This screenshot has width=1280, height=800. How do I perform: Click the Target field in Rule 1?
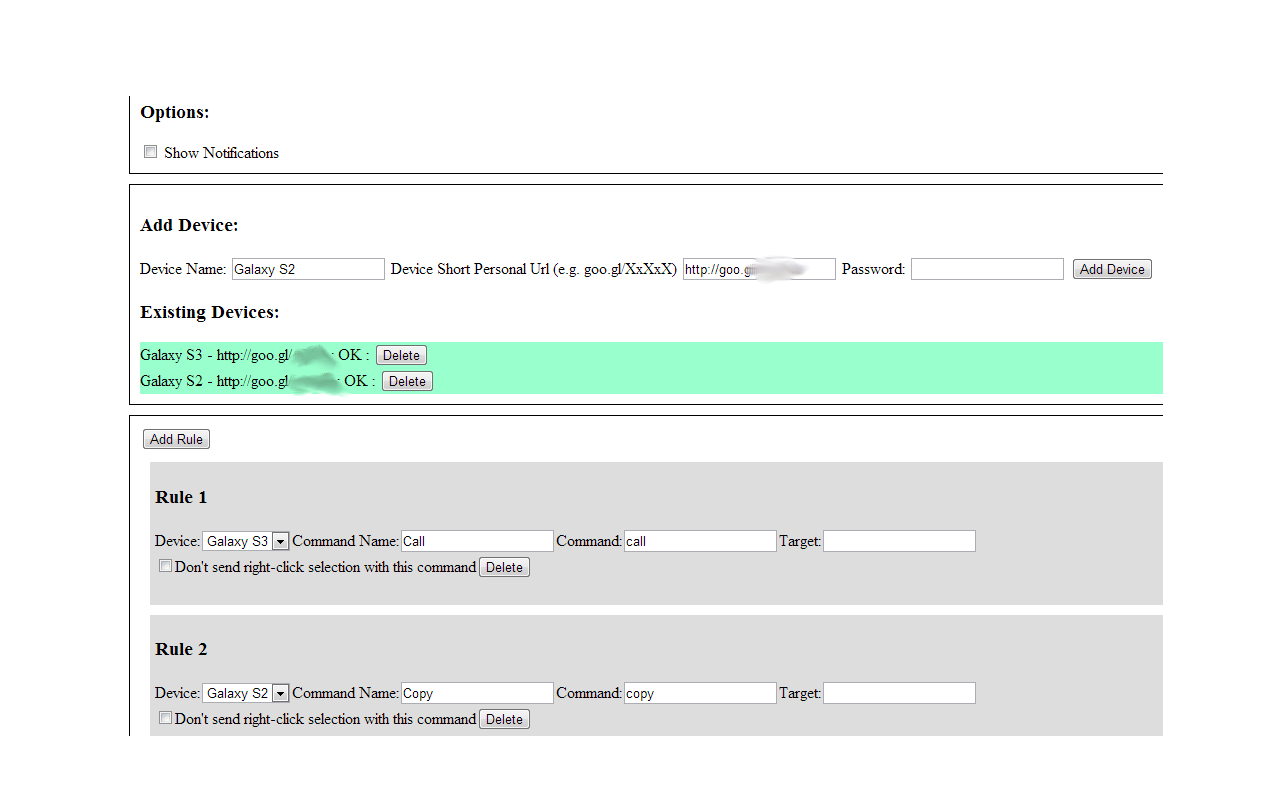pyautogui.click(x=899, y=540)
